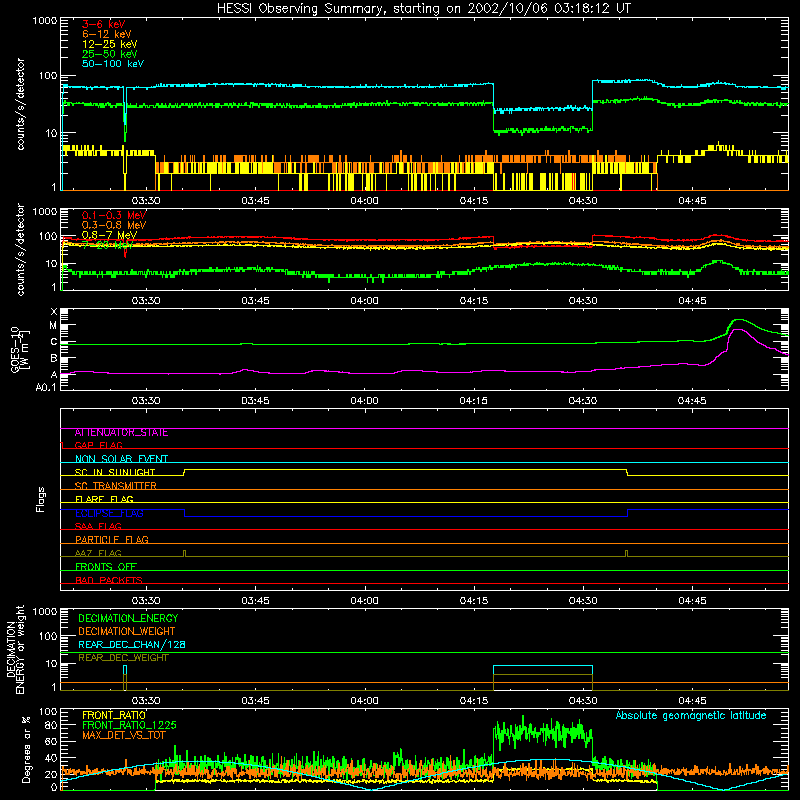Screen dimensions: 800x800
Task: Select the '3-6 keV' legend label
Action: [104, 24]
